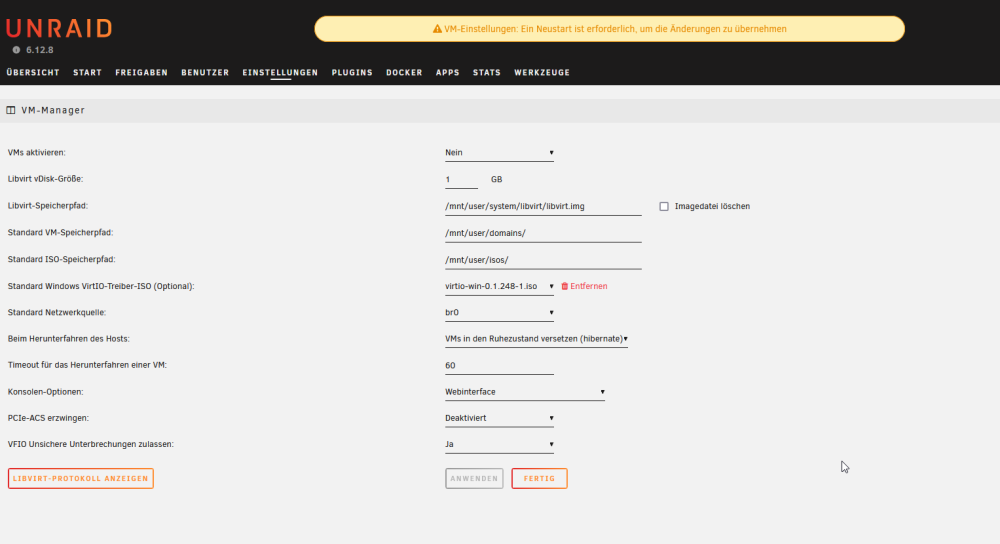Click the Libvirt-Protokoll anzeigen button
Viewport: 1000px width, 544px height.
[81, 478]
